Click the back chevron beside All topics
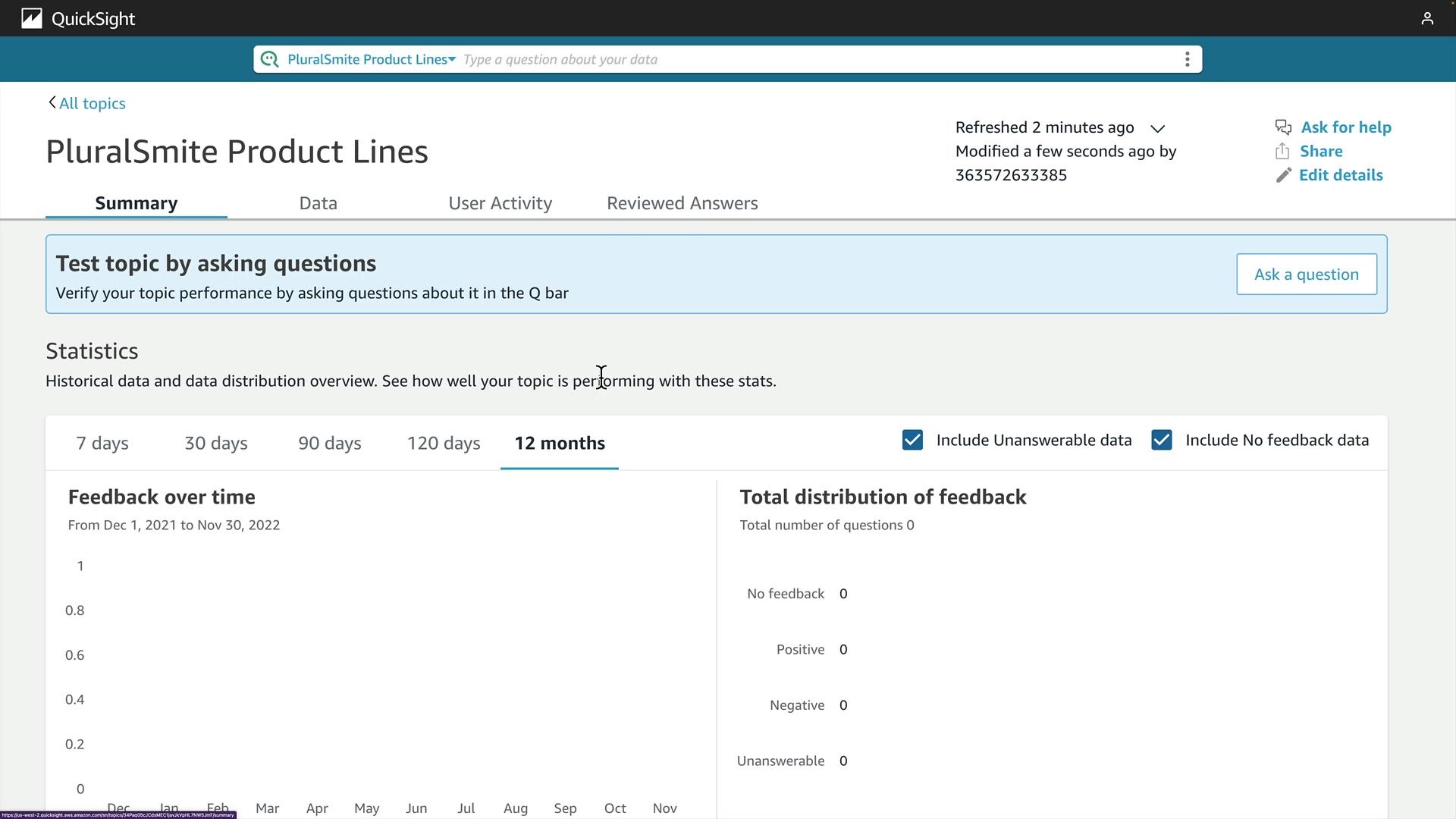Image resolution: width=1456 pixels, height=819 pixels. pyautogui.click(x=52, y=102)
